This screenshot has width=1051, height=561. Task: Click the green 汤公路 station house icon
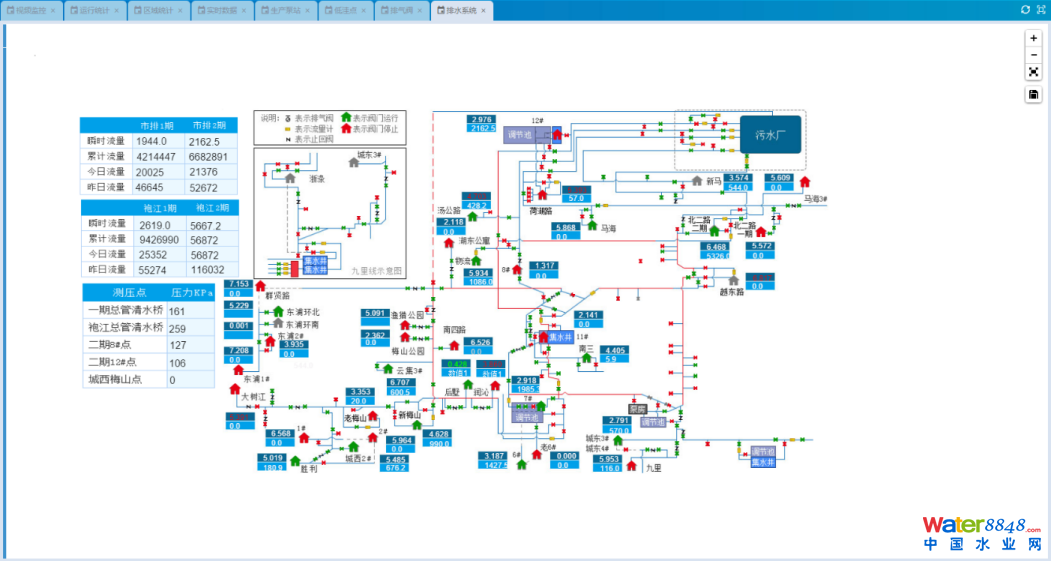pyautogui.click(x=471, y=217)
